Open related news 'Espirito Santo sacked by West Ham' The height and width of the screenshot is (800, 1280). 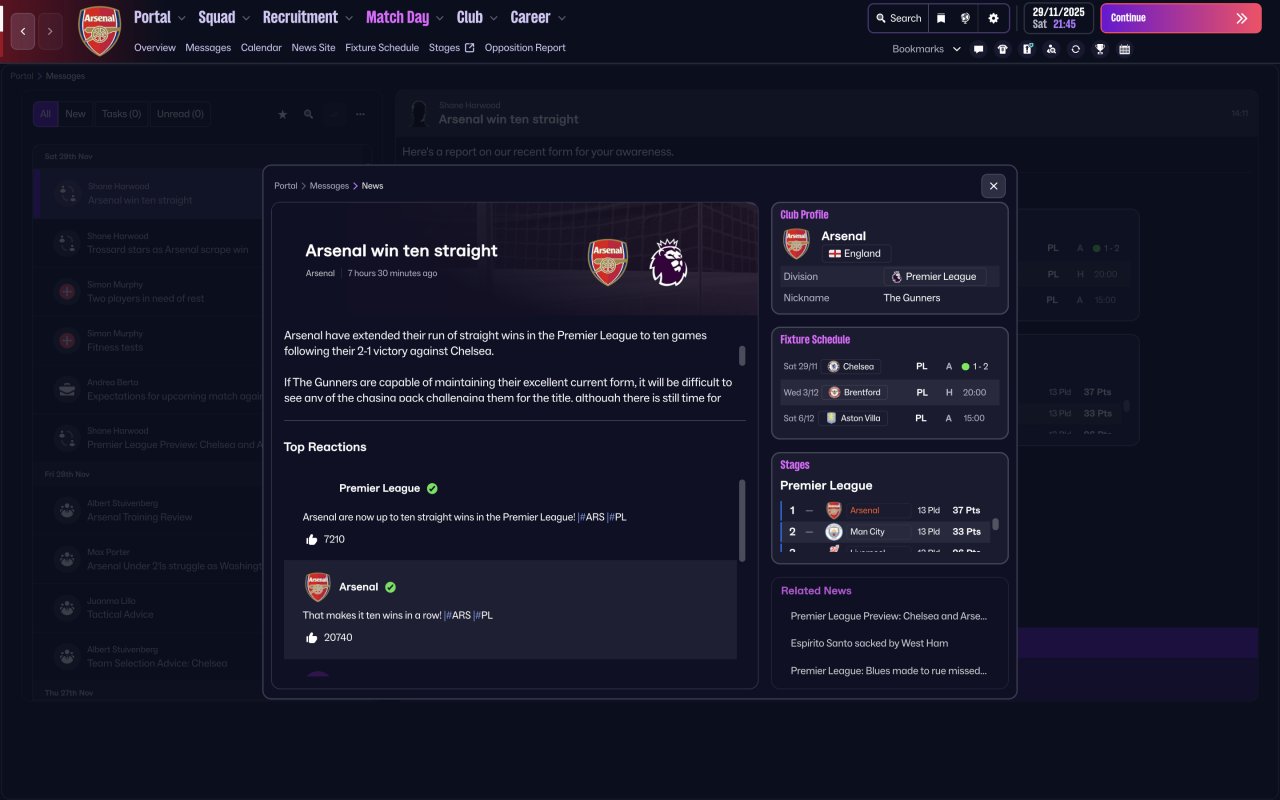(869, 643)
